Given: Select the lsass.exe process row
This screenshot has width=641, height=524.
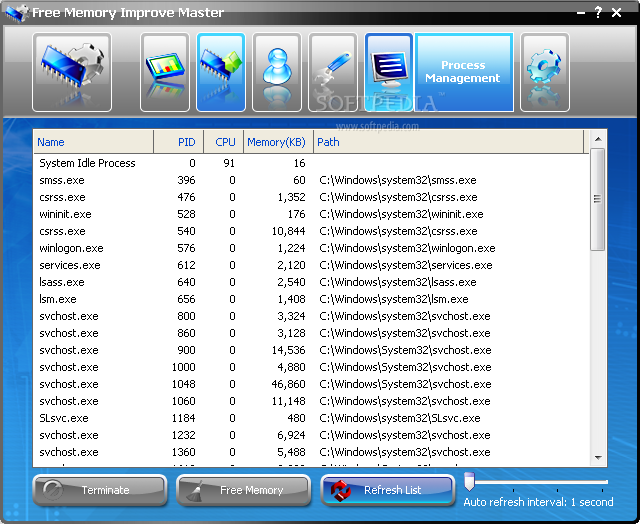Looking at the screenshot, I should (x=312, y=282).
